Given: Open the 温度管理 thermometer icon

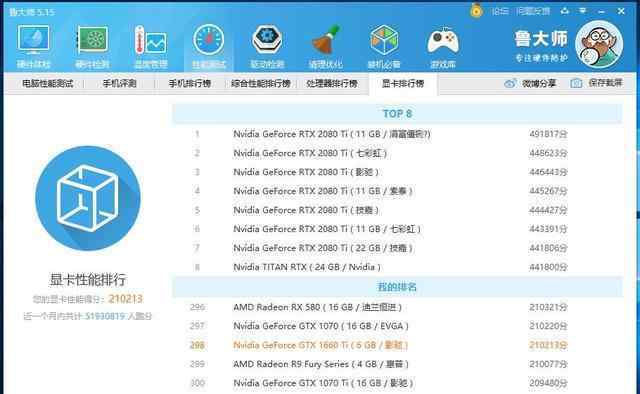Looking at the screenshot, I should coord(150,46).
